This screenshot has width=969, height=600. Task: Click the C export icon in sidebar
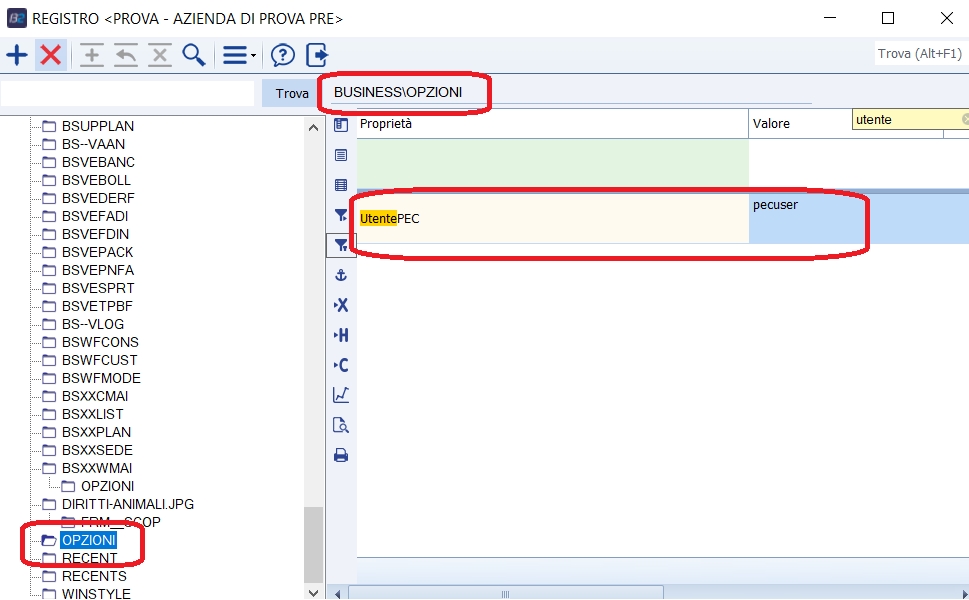pyautogui.click(x=341, y=365)
